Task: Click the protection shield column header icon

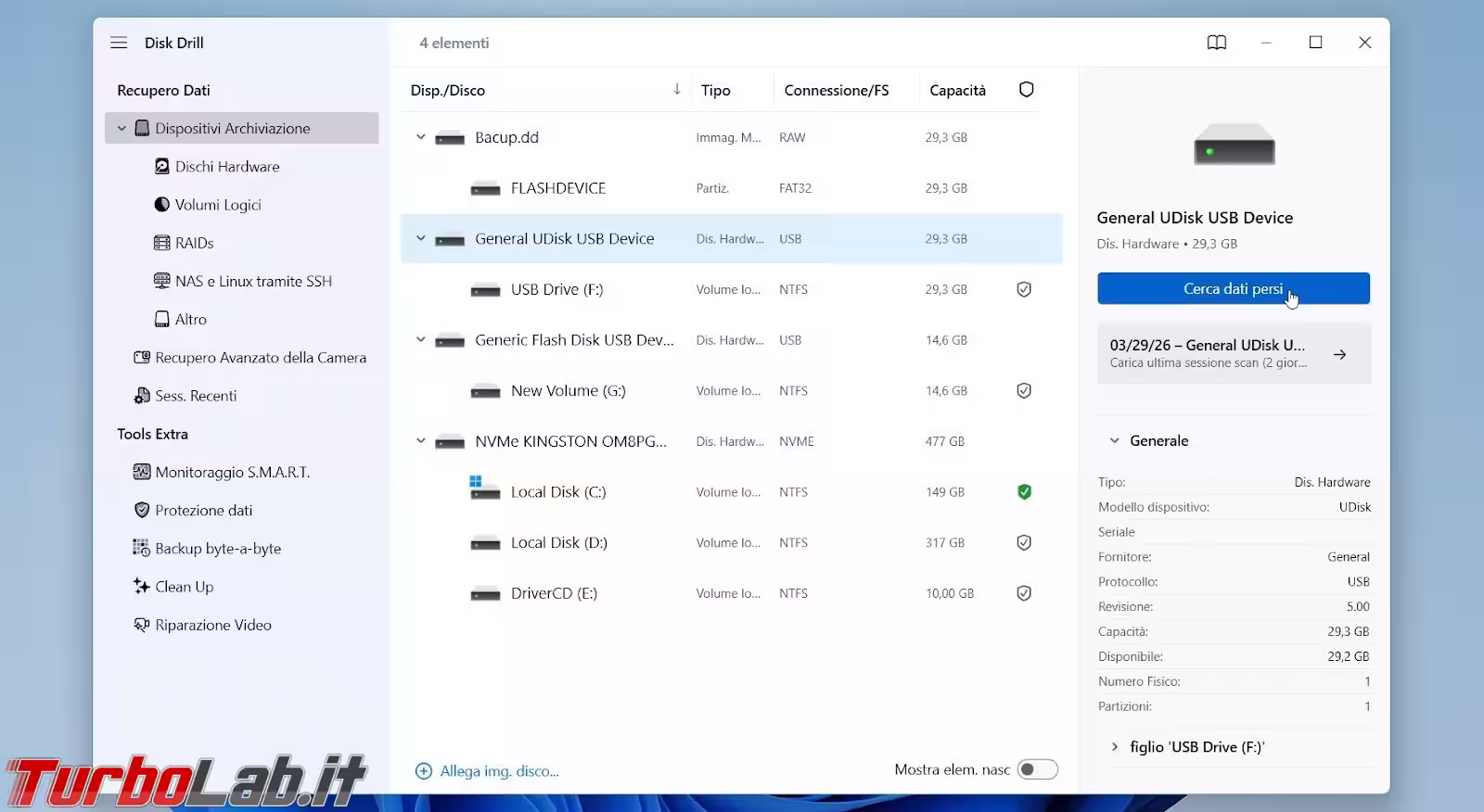Action: click(1027, 90)
